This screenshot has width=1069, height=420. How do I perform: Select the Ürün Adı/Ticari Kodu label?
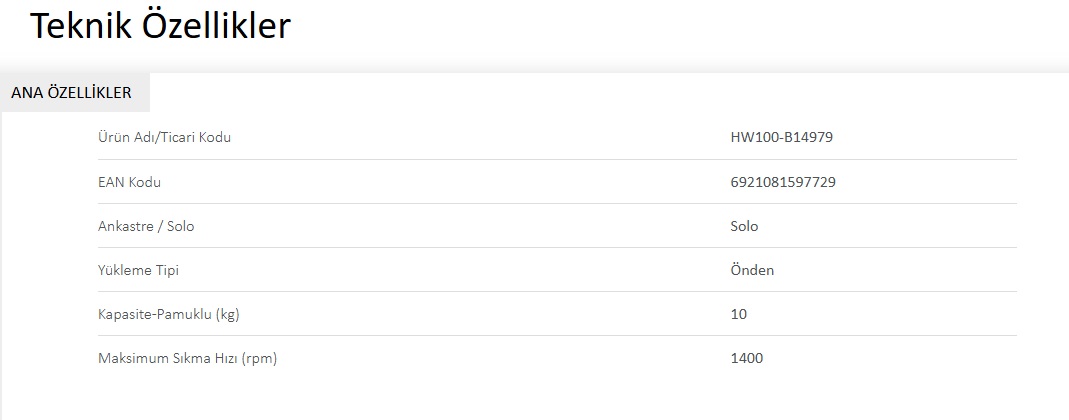[x=164, y=137]
